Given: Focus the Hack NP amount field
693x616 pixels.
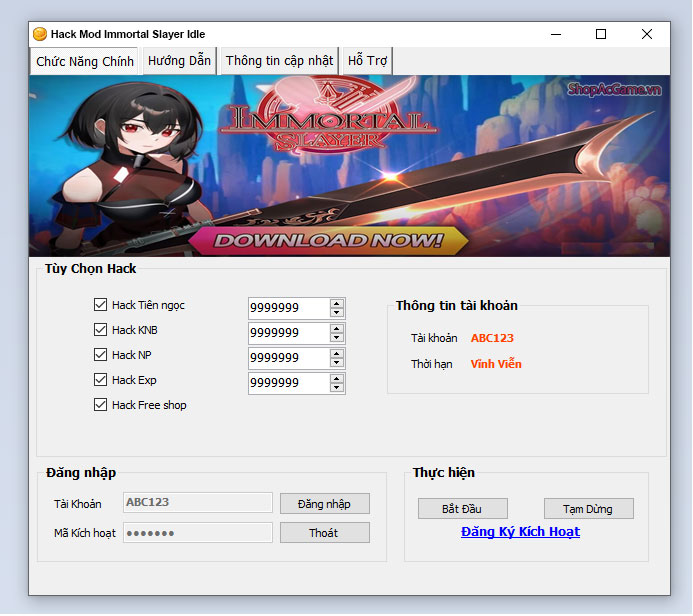Looking at the screenshot, I should tap(289, 358).
